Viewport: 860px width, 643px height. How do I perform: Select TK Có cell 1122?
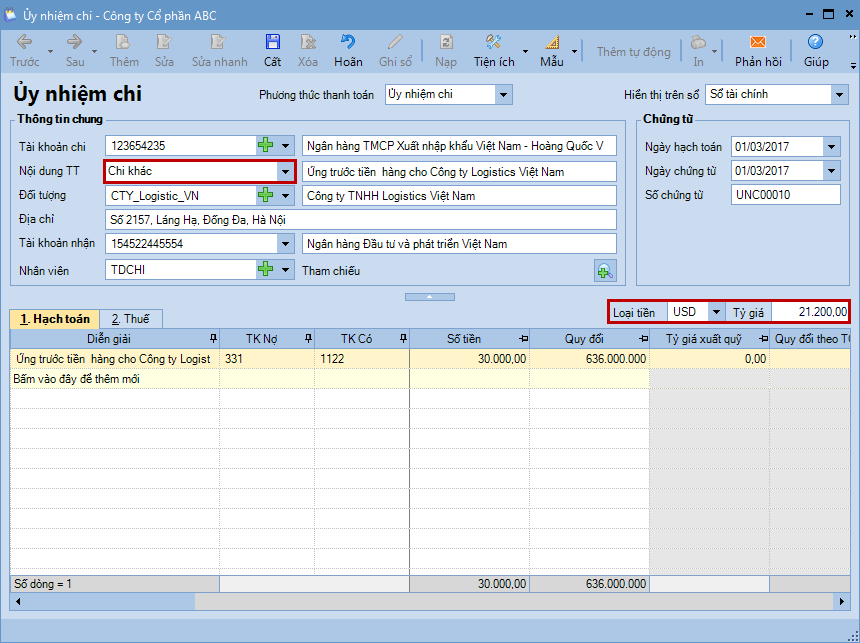pyautogui.click(x=362, y=359)
